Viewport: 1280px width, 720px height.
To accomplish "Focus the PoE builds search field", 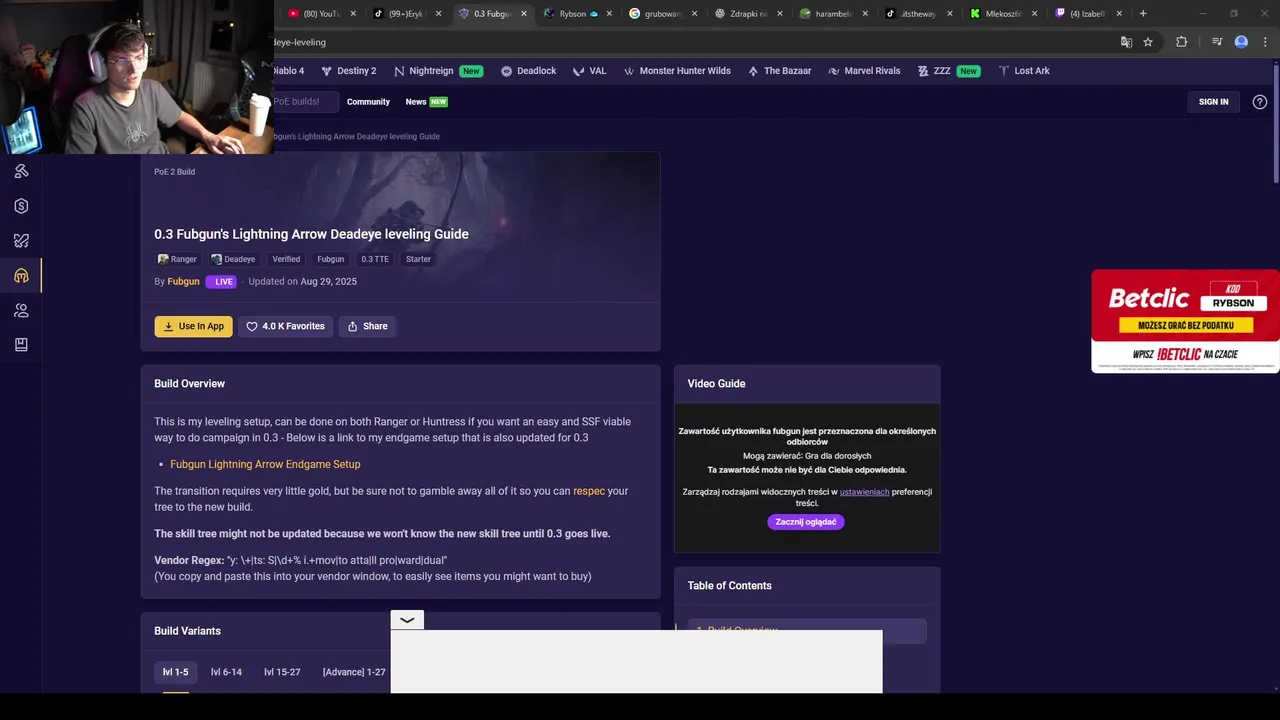I will pos(304,102).
